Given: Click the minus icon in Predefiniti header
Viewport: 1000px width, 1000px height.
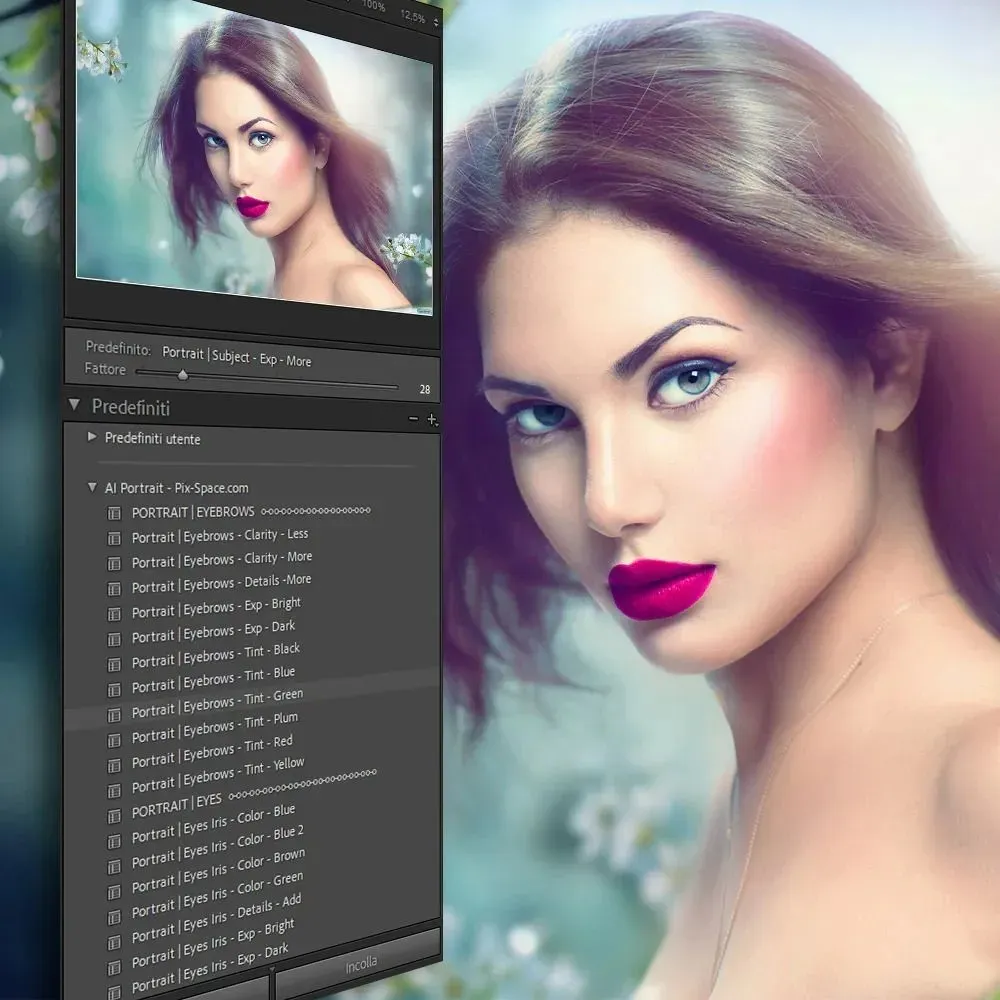Looking at the screenshot, I should click(x=414, y=421).
